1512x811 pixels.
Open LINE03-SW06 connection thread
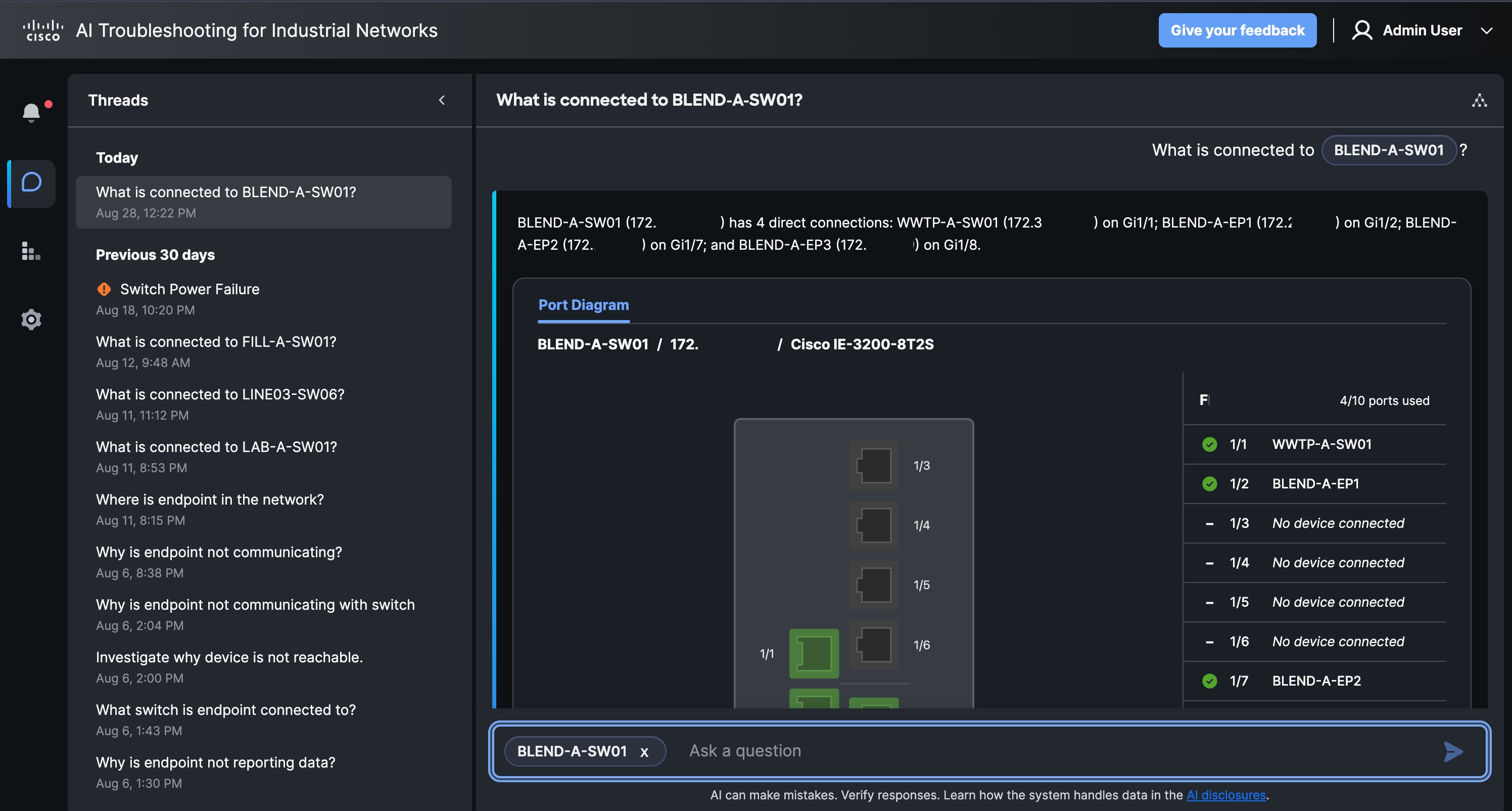[x=264, y=404]
